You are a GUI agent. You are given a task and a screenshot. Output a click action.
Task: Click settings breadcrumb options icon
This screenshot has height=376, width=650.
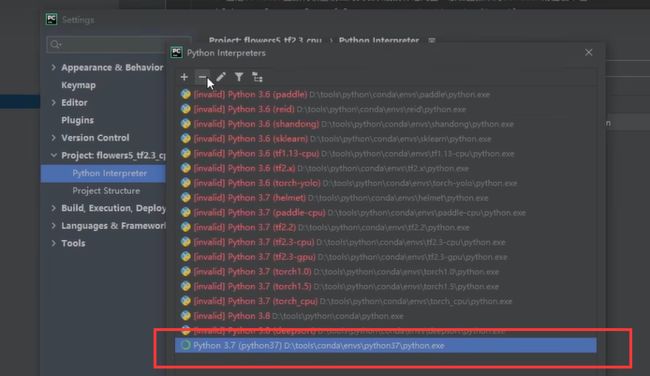point(432,41)
